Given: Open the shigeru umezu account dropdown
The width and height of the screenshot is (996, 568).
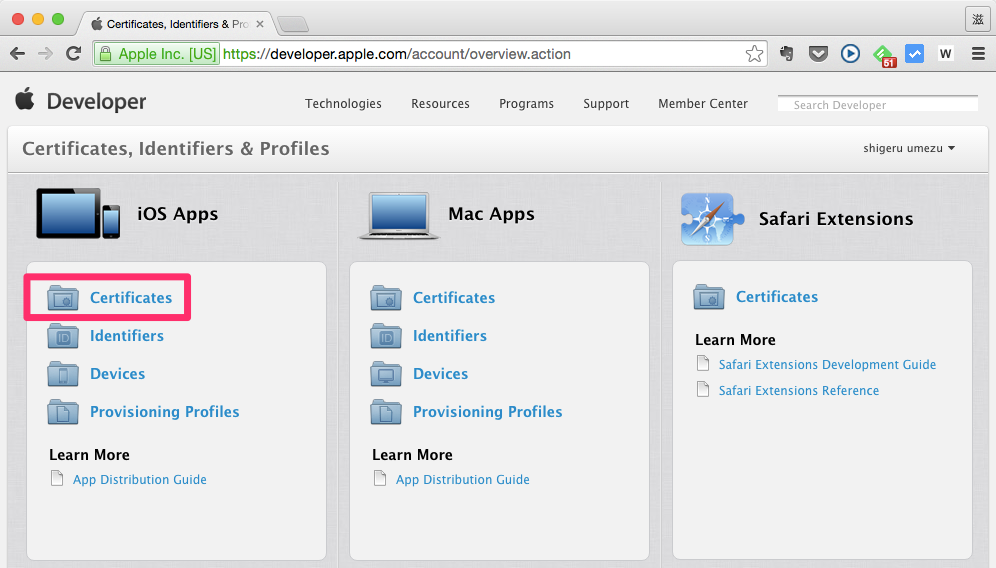Looking at the screenshot, I should coord(909,148).
